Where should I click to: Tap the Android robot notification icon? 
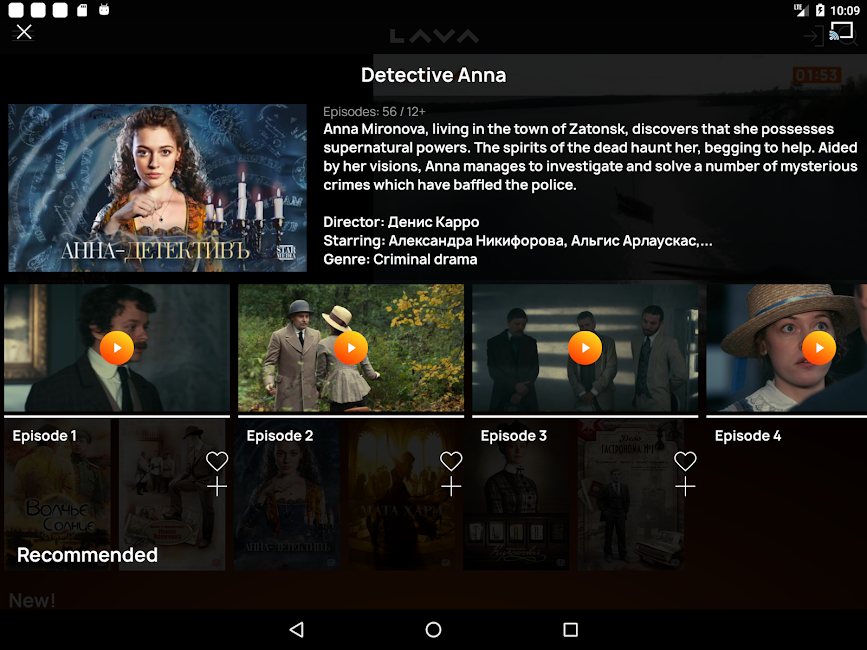pyautogui.click(x=104, y=9)
